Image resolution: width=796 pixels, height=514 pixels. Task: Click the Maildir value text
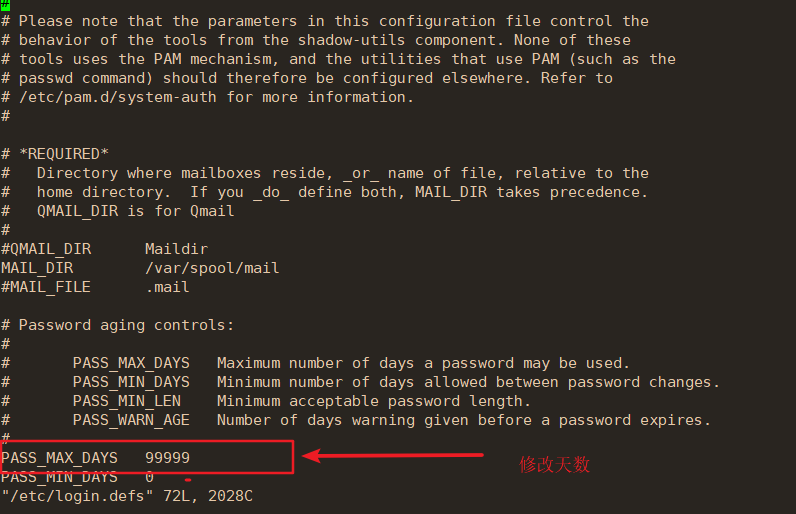point(176,249)
